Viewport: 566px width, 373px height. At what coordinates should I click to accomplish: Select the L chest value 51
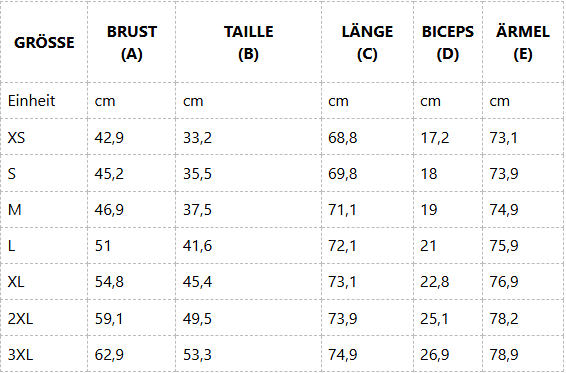coord(103,246)
